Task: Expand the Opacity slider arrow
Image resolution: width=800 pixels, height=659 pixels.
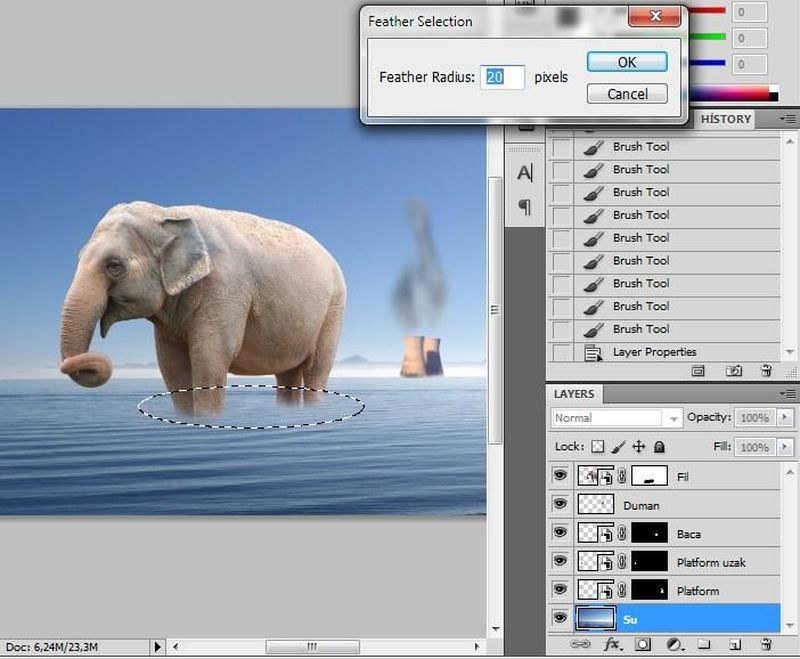Action: (x=785, y=417)
